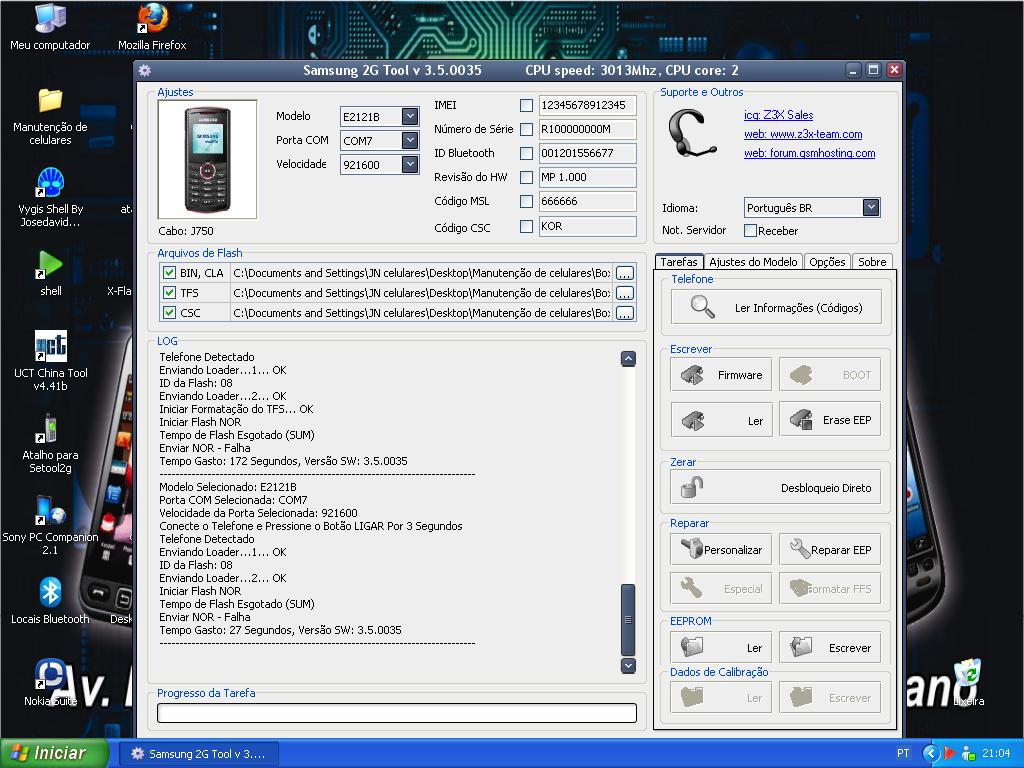The image size is (1024, 768).
Task: Open the Idioma language dropdown
Action: coord(871,208)
